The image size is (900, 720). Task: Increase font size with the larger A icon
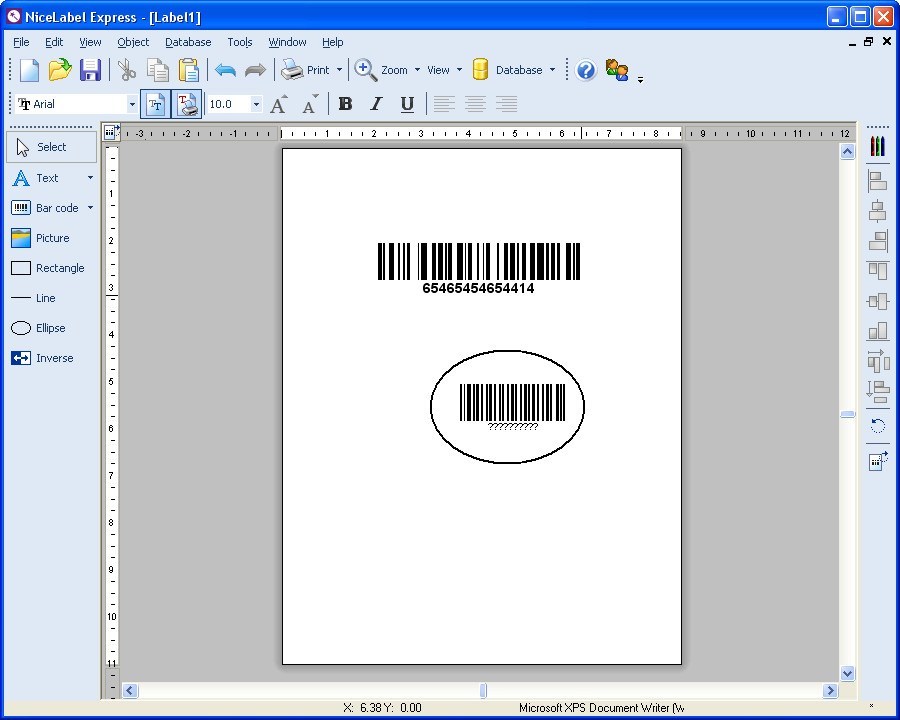[278, 104]
